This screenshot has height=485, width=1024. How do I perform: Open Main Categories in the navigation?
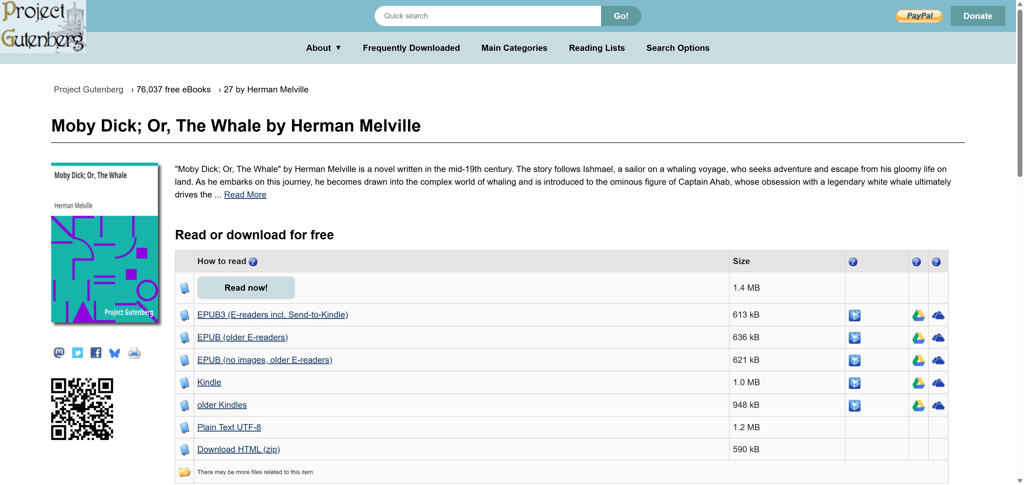(x=515, y=48)
